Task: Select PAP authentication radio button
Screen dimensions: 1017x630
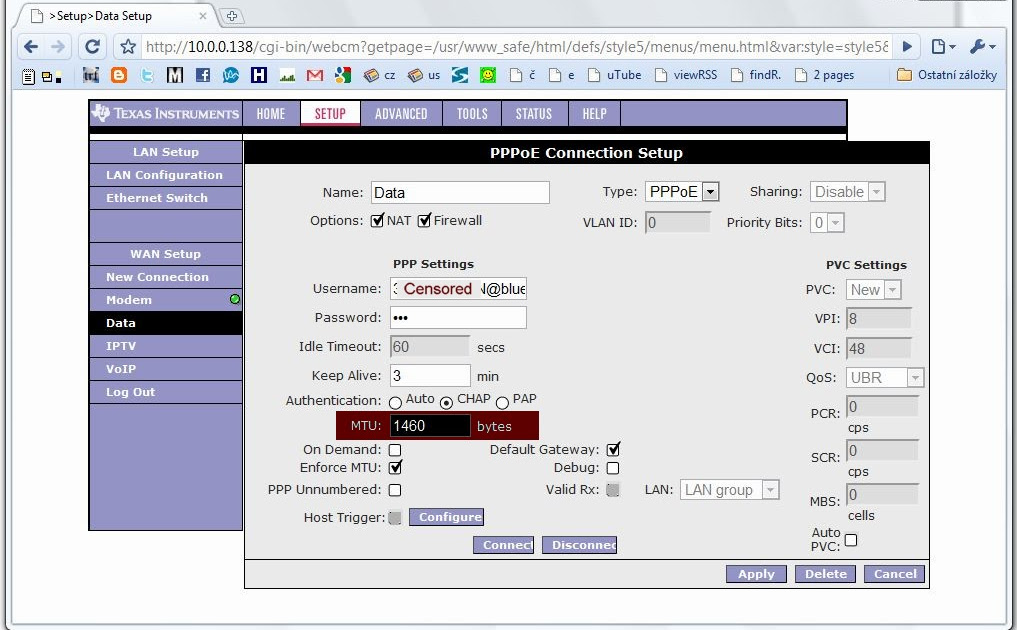Action: pyautogui.click(x=503, y=402)
